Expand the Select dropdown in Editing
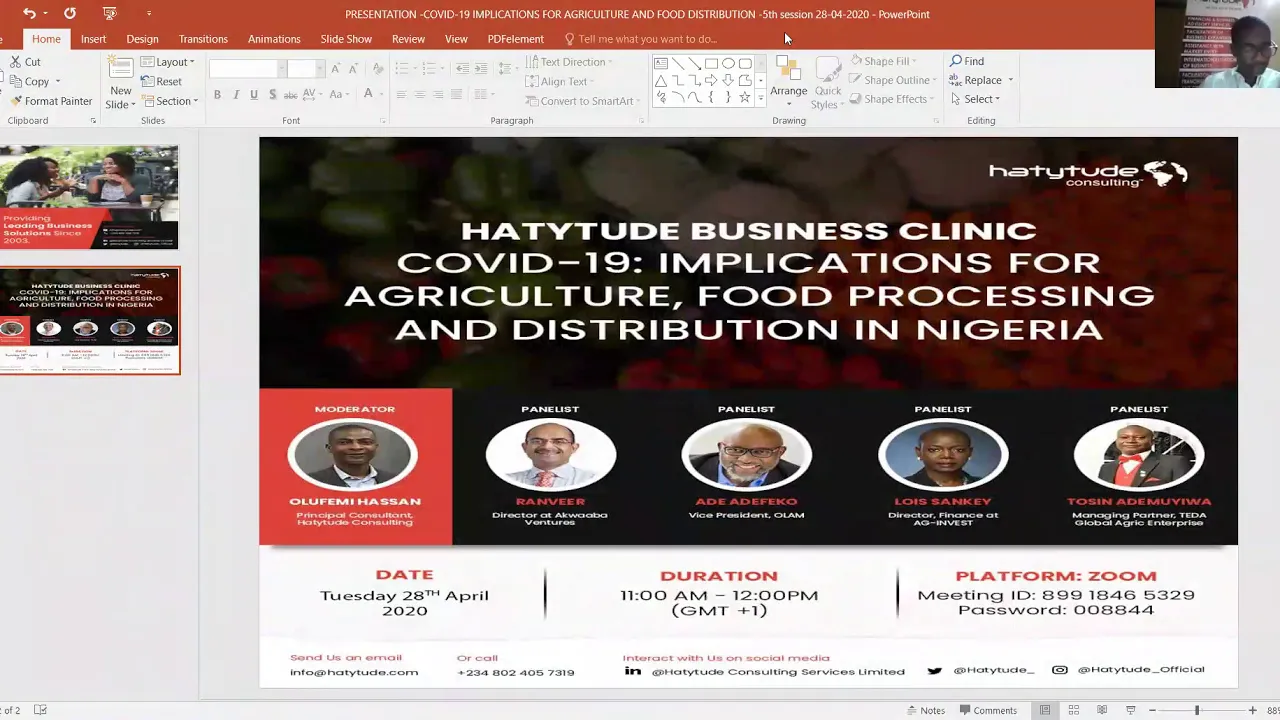 pos(975,99)
